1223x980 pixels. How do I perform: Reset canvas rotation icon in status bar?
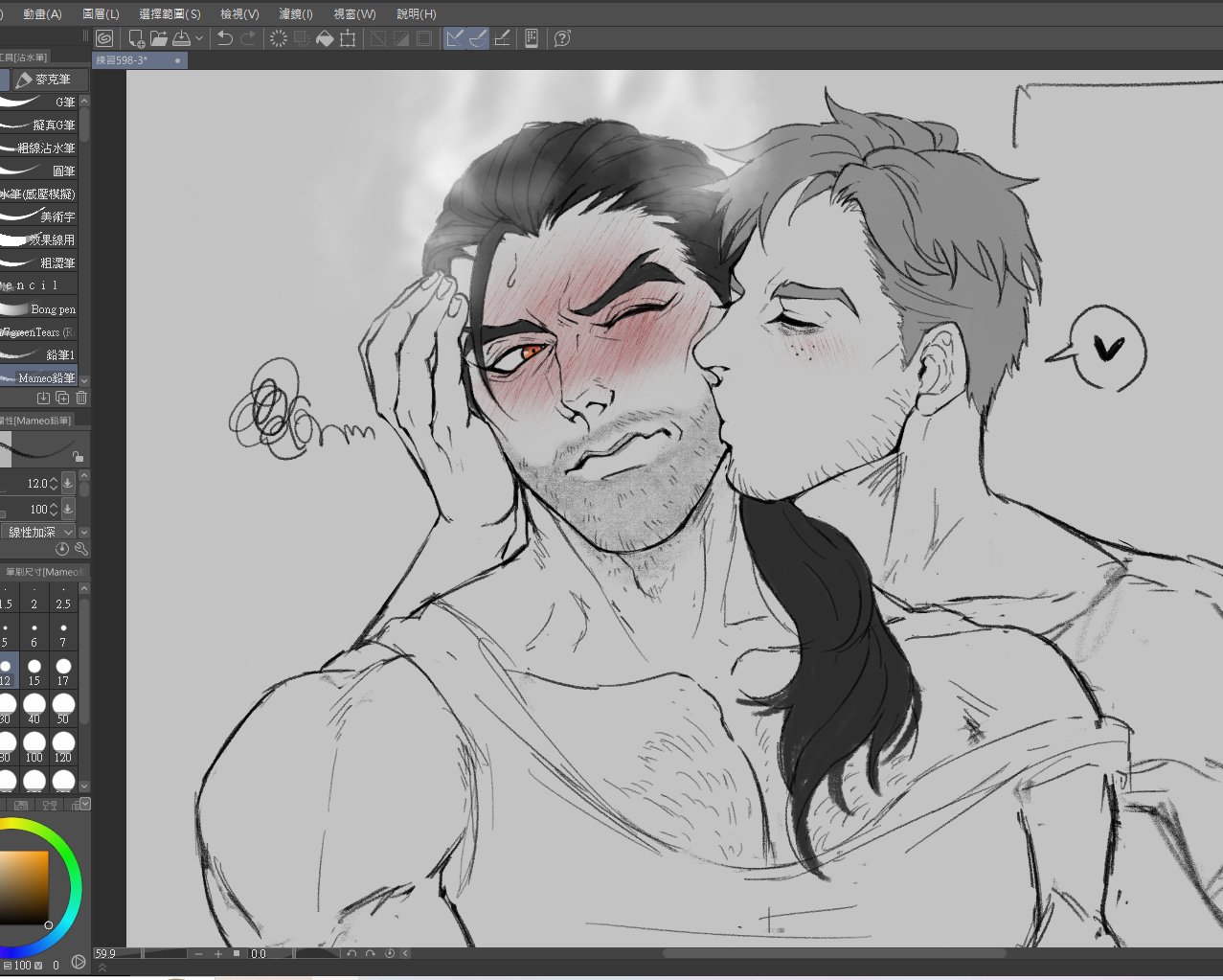click(x=390, y=954)
